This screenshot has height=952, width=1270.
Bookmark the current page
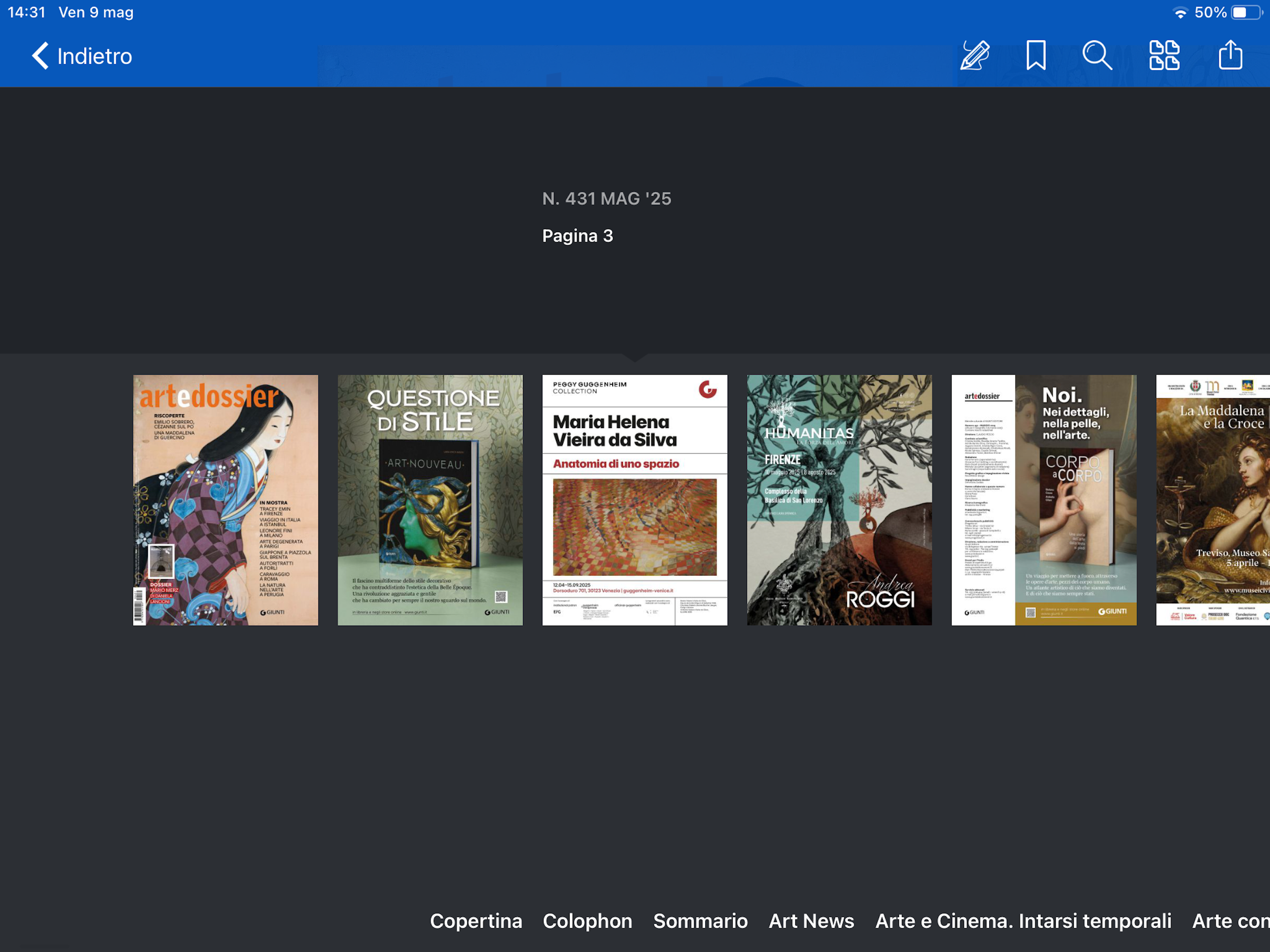(x=1036, y=56)
